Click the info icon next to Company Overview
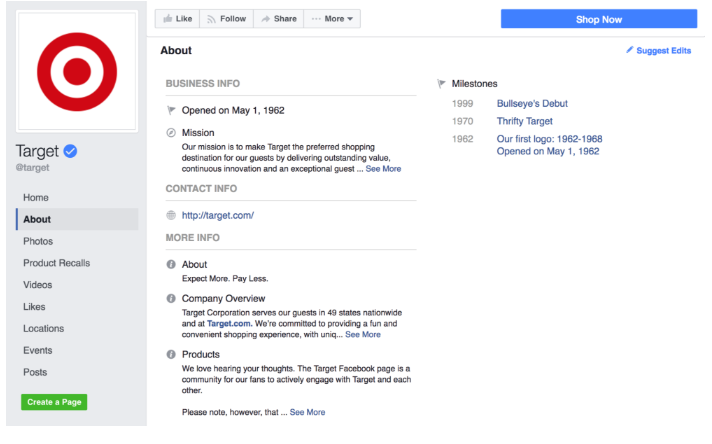This screenshot has width=712, height=444. point(171,299)
